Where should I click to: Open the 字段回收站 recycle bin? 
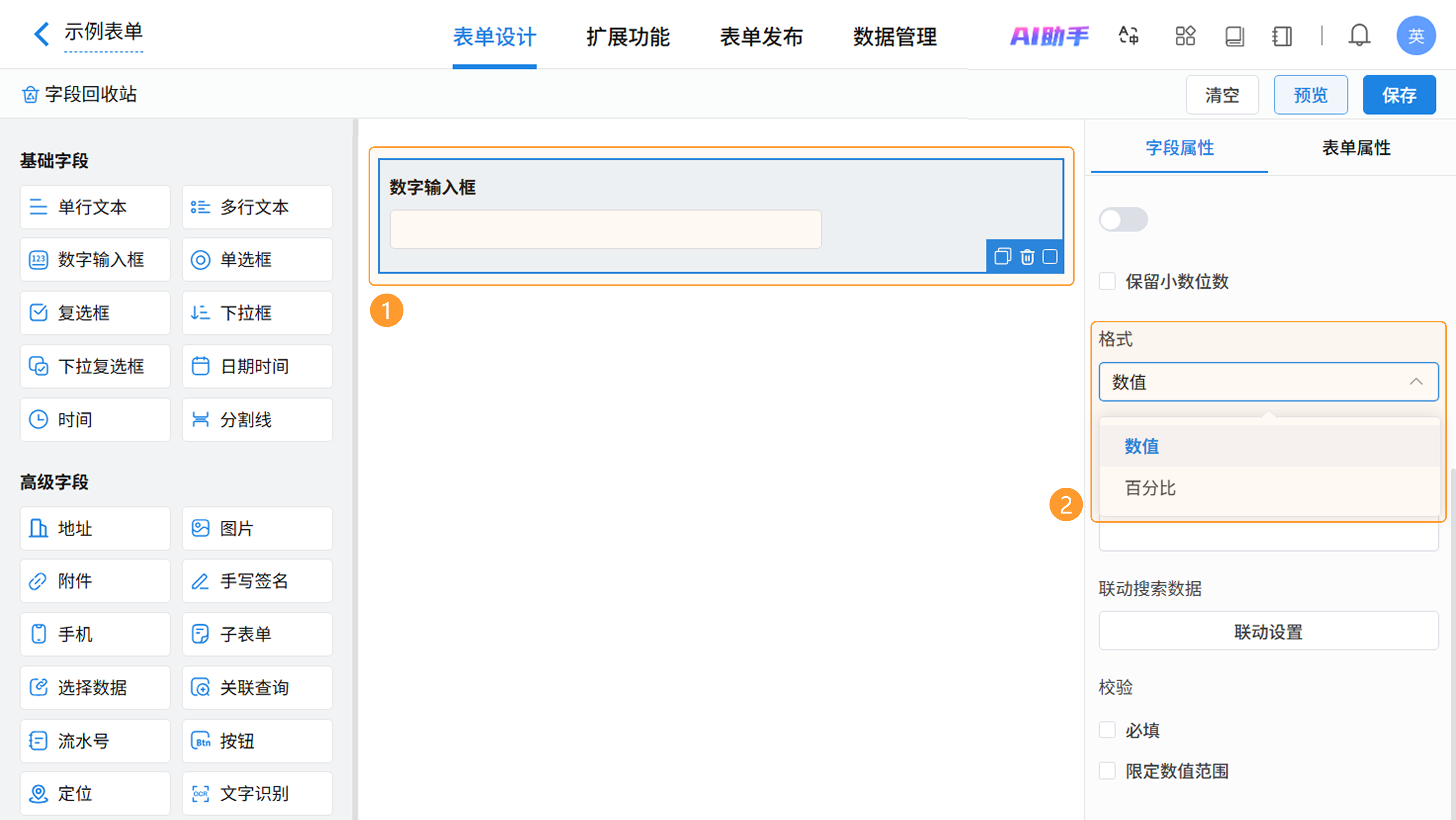tap(79, 94)
